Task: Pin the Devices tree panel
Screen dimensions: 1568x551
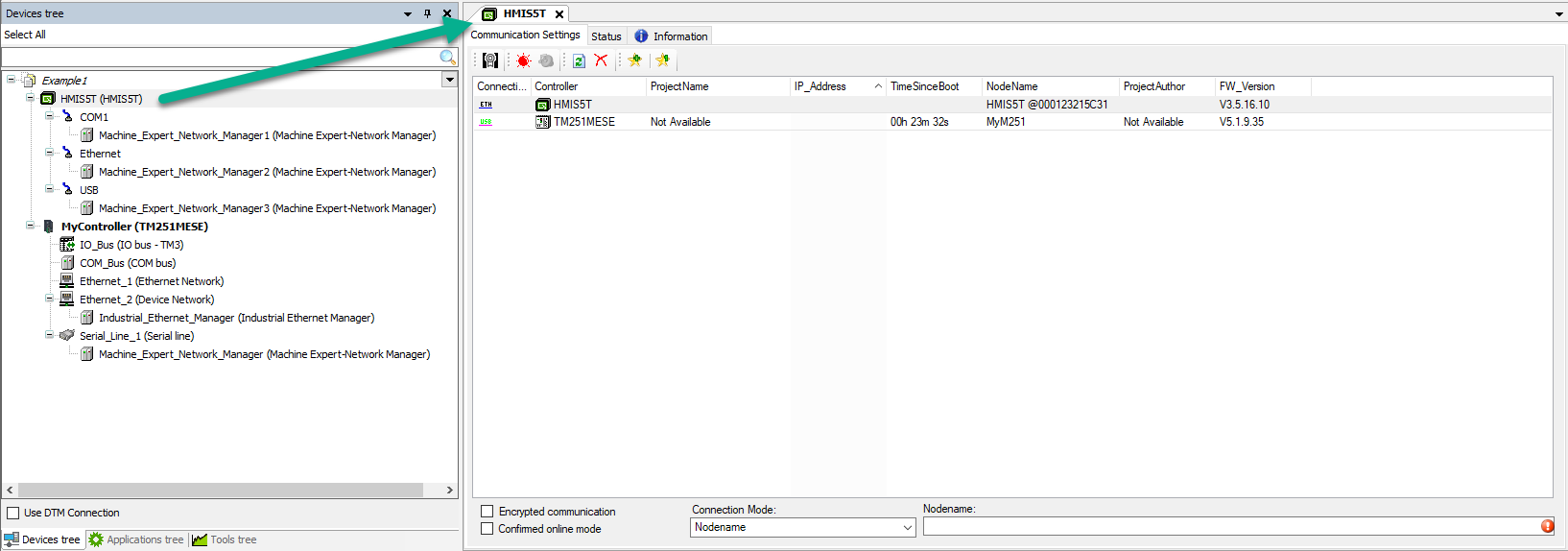Action: click(x=428, y=13)
